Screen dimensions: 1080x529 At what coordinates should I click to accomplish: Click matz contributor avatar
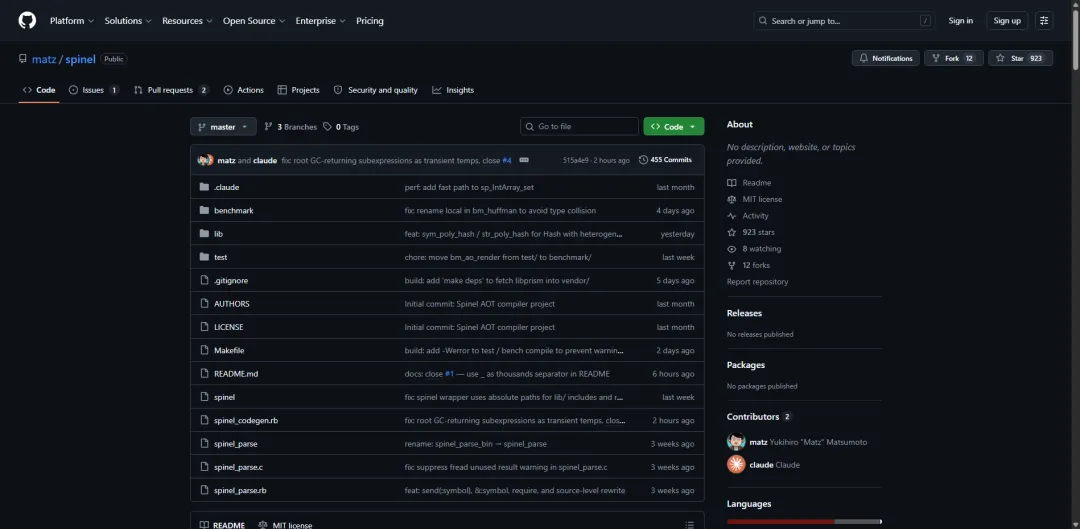click(x=736, y=442)
